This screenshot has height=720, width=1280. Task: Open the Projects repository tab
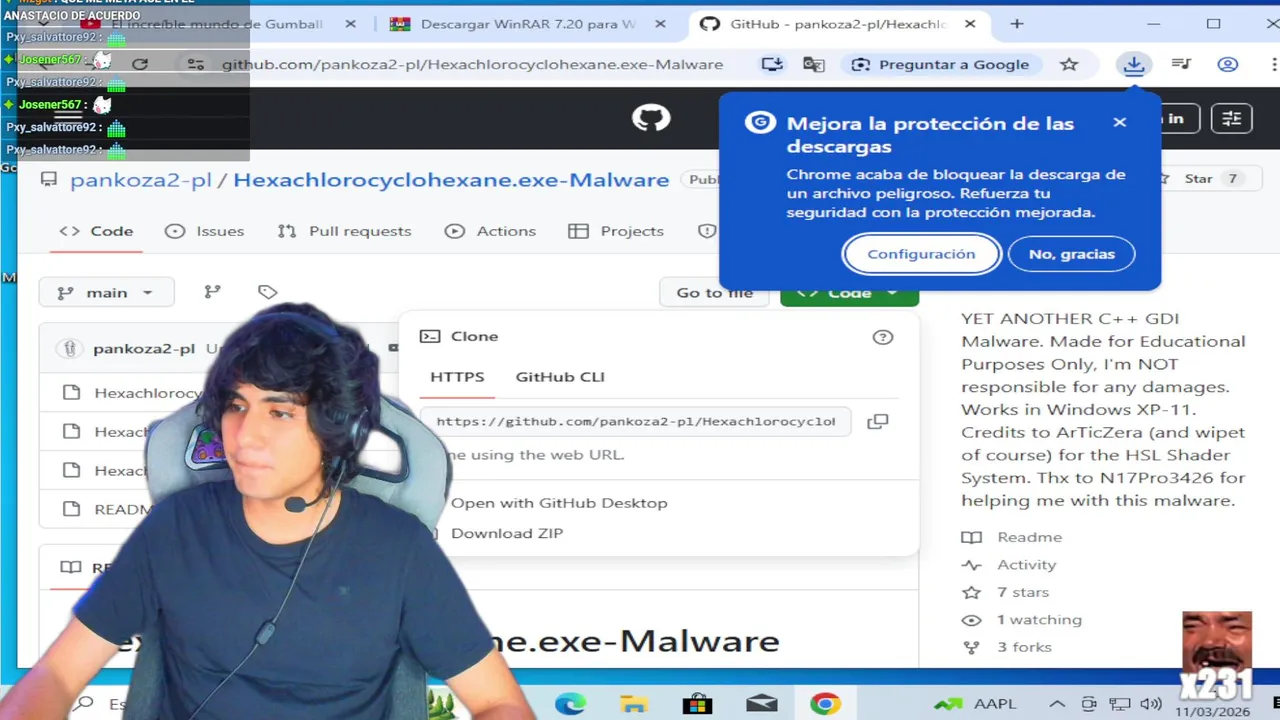(x=616, y=231)
